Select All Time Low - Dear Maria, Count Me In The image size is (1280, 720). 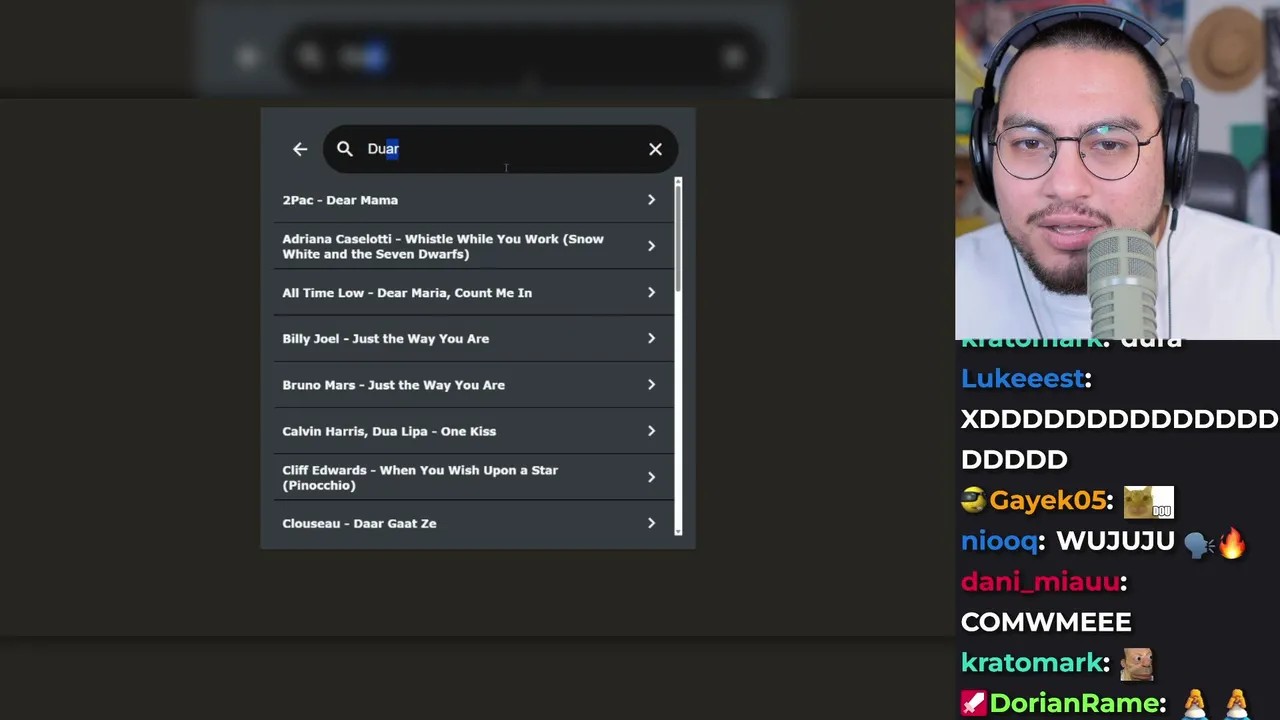[x=473, y=293]
